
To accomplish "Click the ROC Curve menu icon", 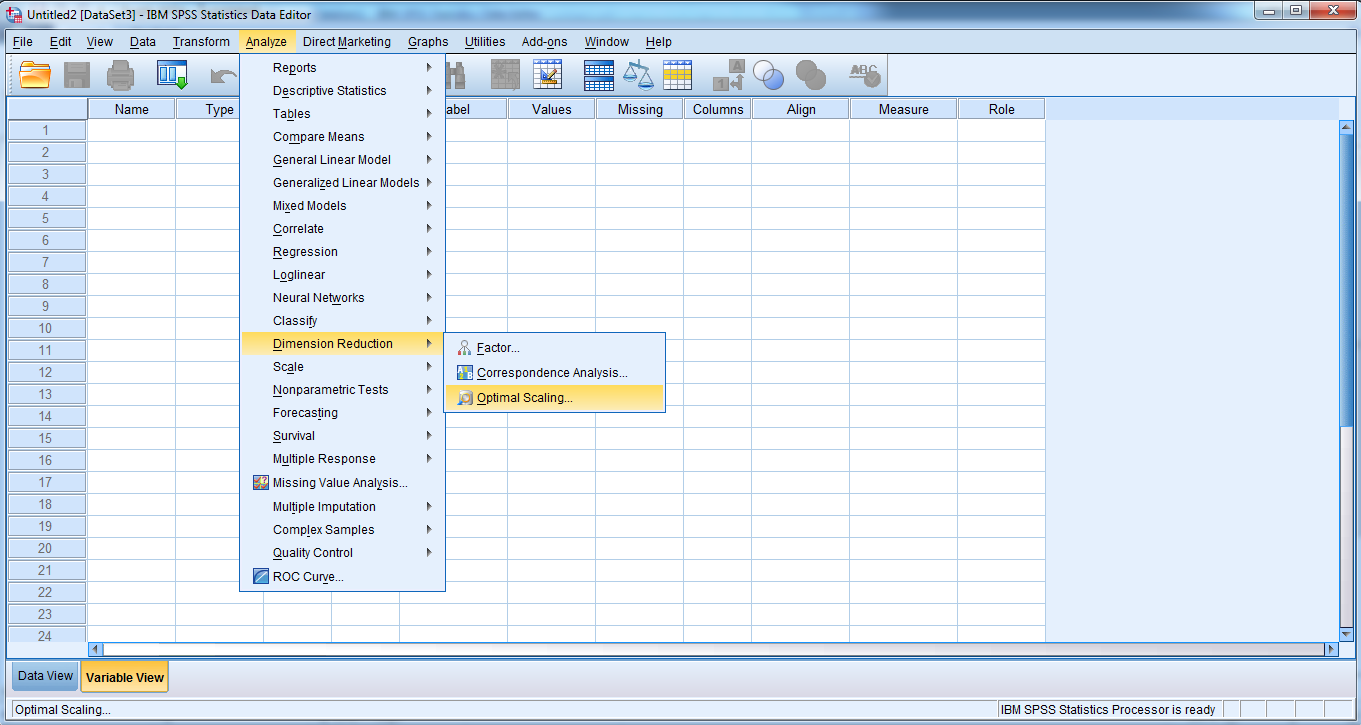I will click(x=261, y=577).
